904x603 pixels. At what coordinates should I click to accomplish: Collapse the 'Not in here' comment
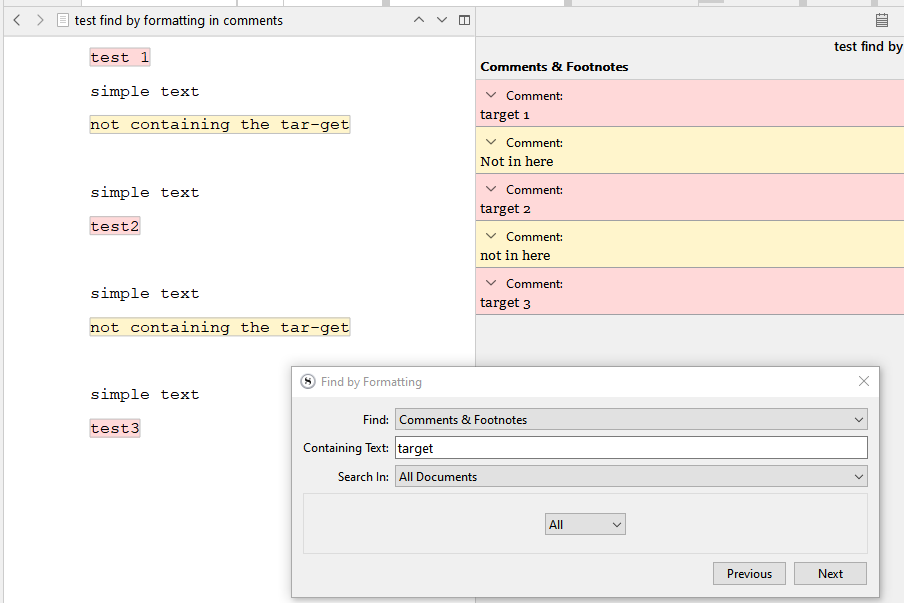click(491, 142)
